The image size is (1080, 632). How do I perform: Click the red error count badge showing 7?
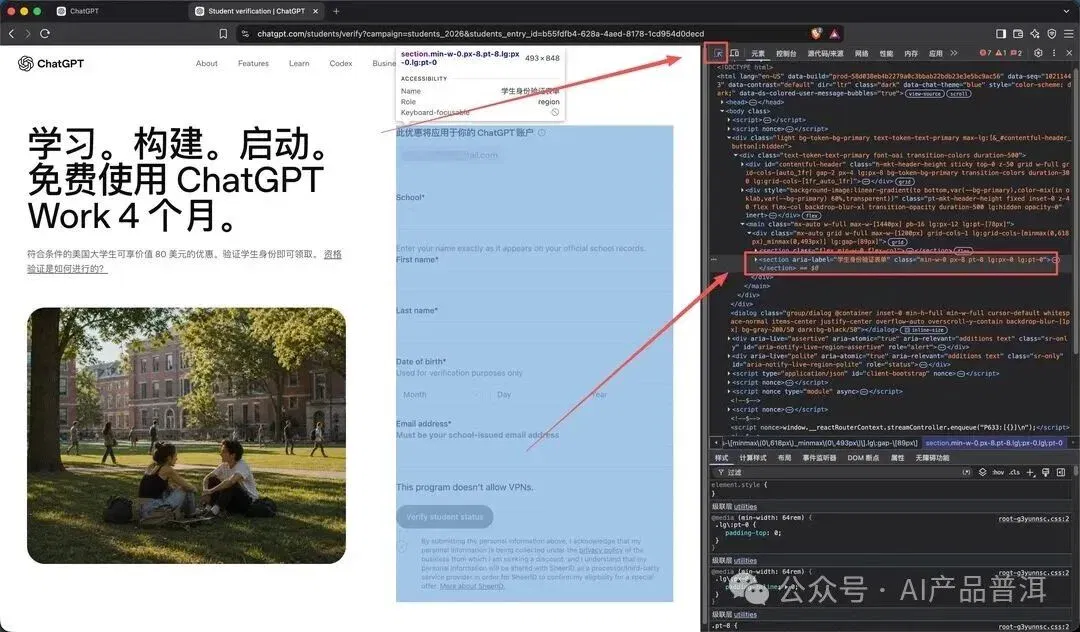[x=986, y=53]
